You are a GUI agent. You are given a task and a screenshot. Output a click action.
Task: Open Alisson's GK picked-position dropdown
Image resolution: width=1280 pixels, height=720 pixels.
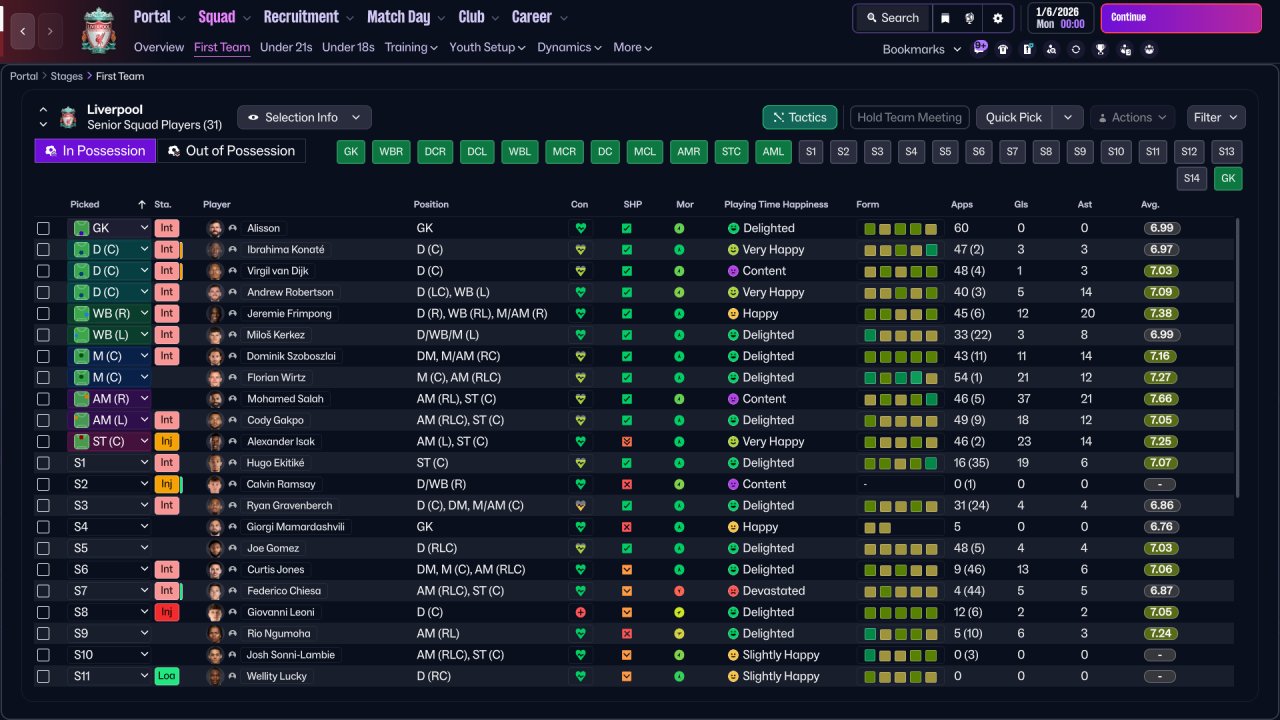click(x=110, y=228)
